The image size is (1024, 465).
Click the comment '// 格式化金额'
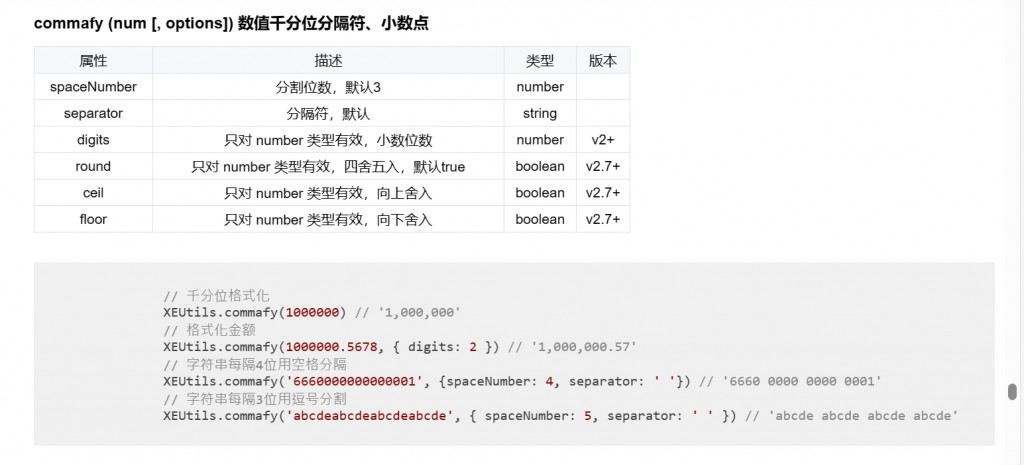(x=210, y=330)
